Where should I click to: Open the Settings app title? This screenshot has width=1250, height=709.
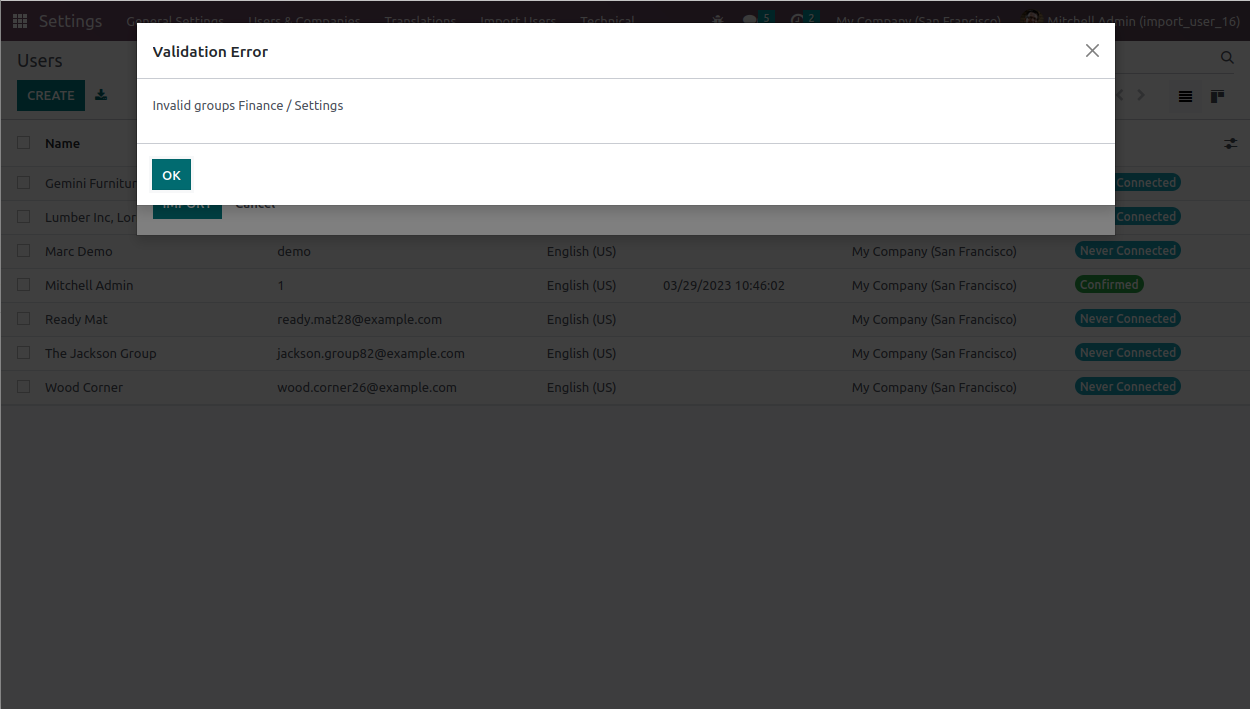[x=70, y=21]
